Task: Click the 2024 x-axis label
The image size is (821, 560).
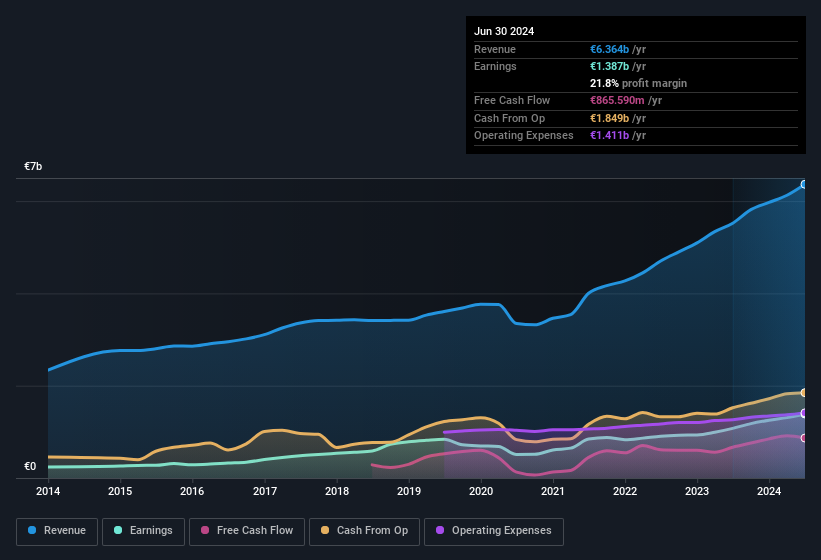Action: pyautogui.click(x=769, y=491)
